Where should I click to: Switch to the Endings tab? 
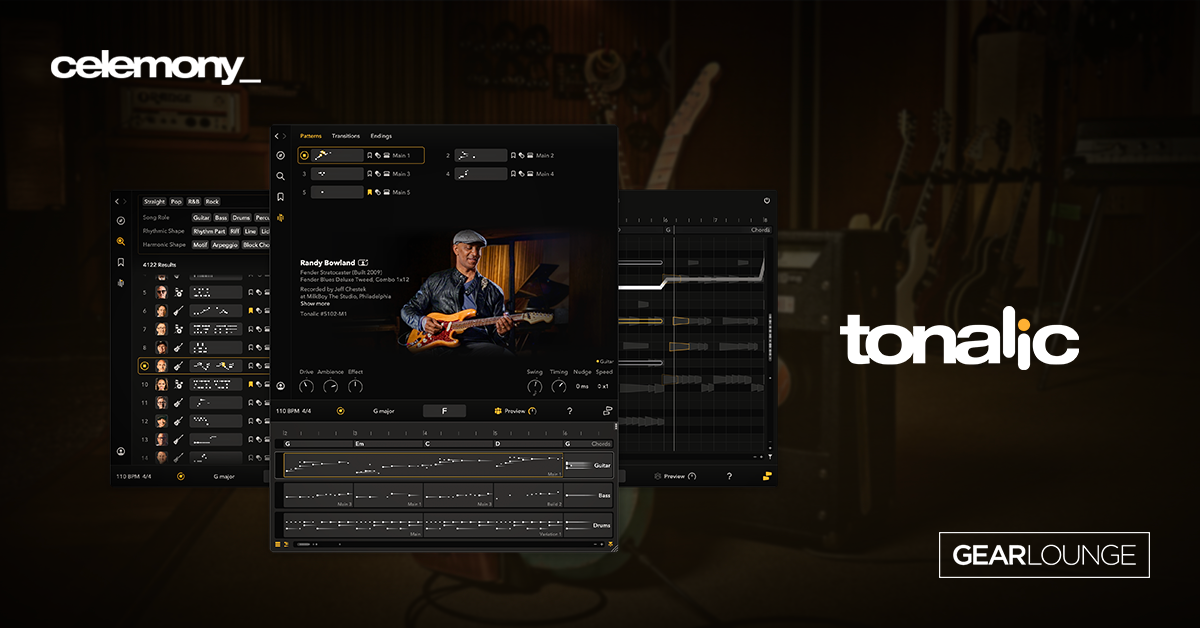(381, 136)
